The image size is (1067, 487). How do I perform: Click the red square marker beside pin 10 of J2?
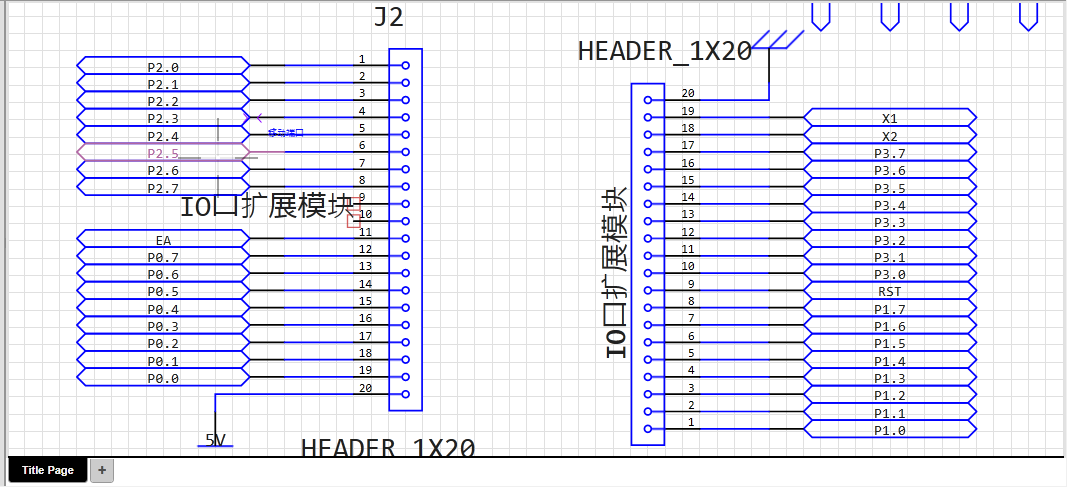click(x=354, y=220)
